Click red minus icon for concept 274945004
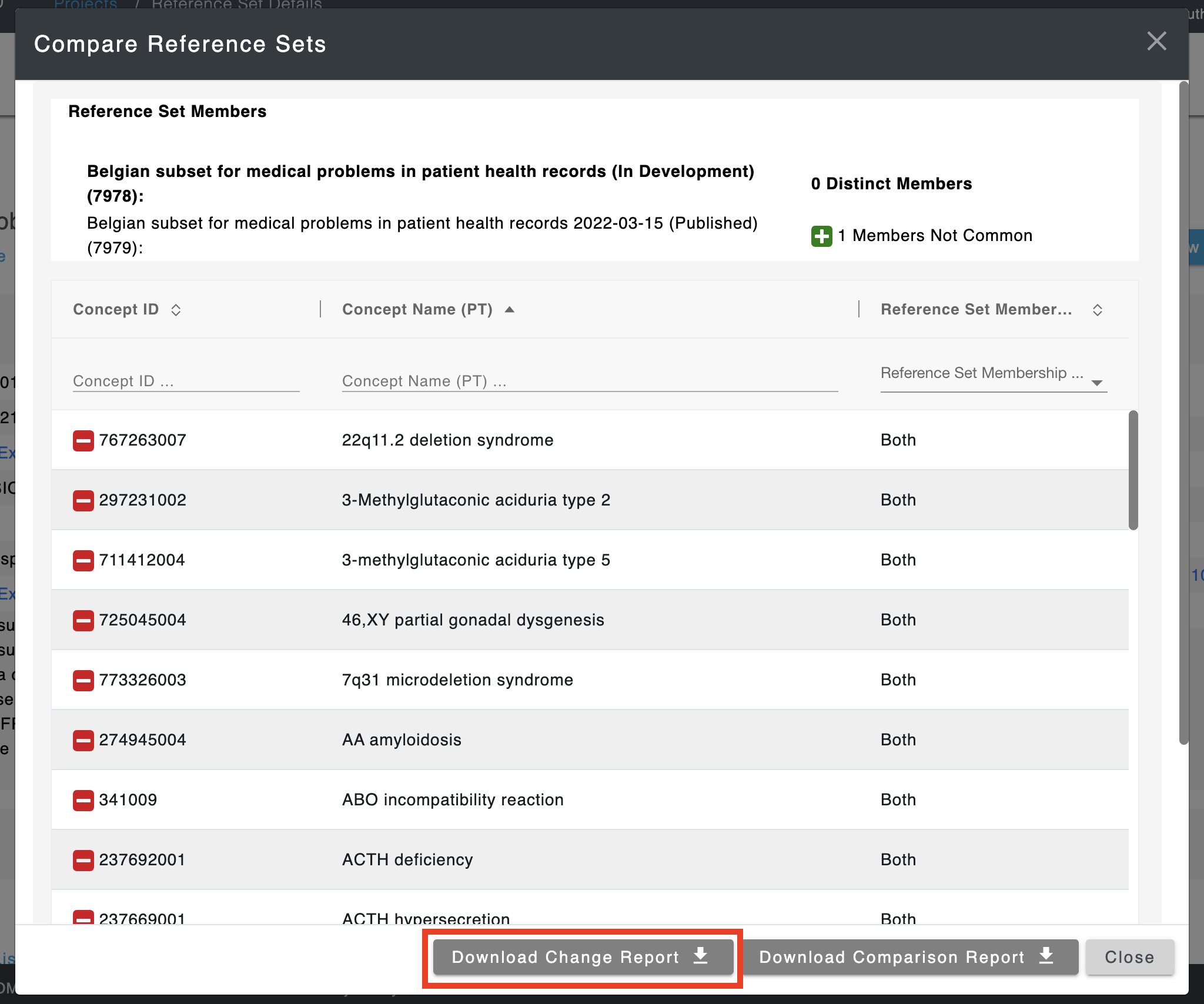This screenshot has height=1004, width=1204. point(83,740)
